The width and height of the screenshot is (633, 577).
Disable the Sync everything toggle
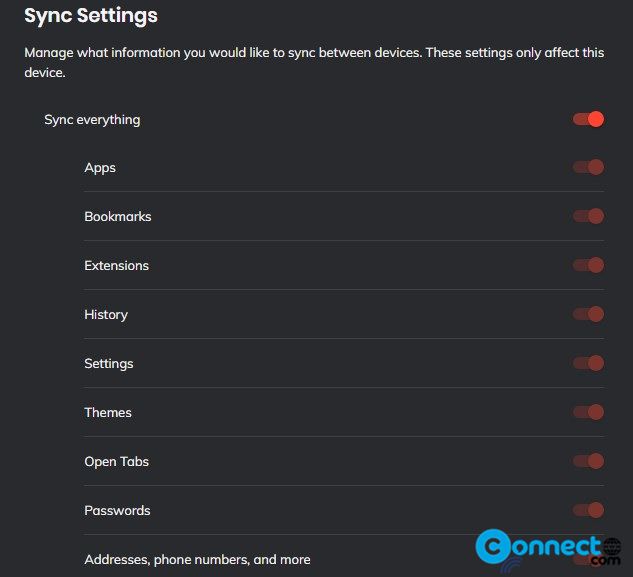click(588, 119)
